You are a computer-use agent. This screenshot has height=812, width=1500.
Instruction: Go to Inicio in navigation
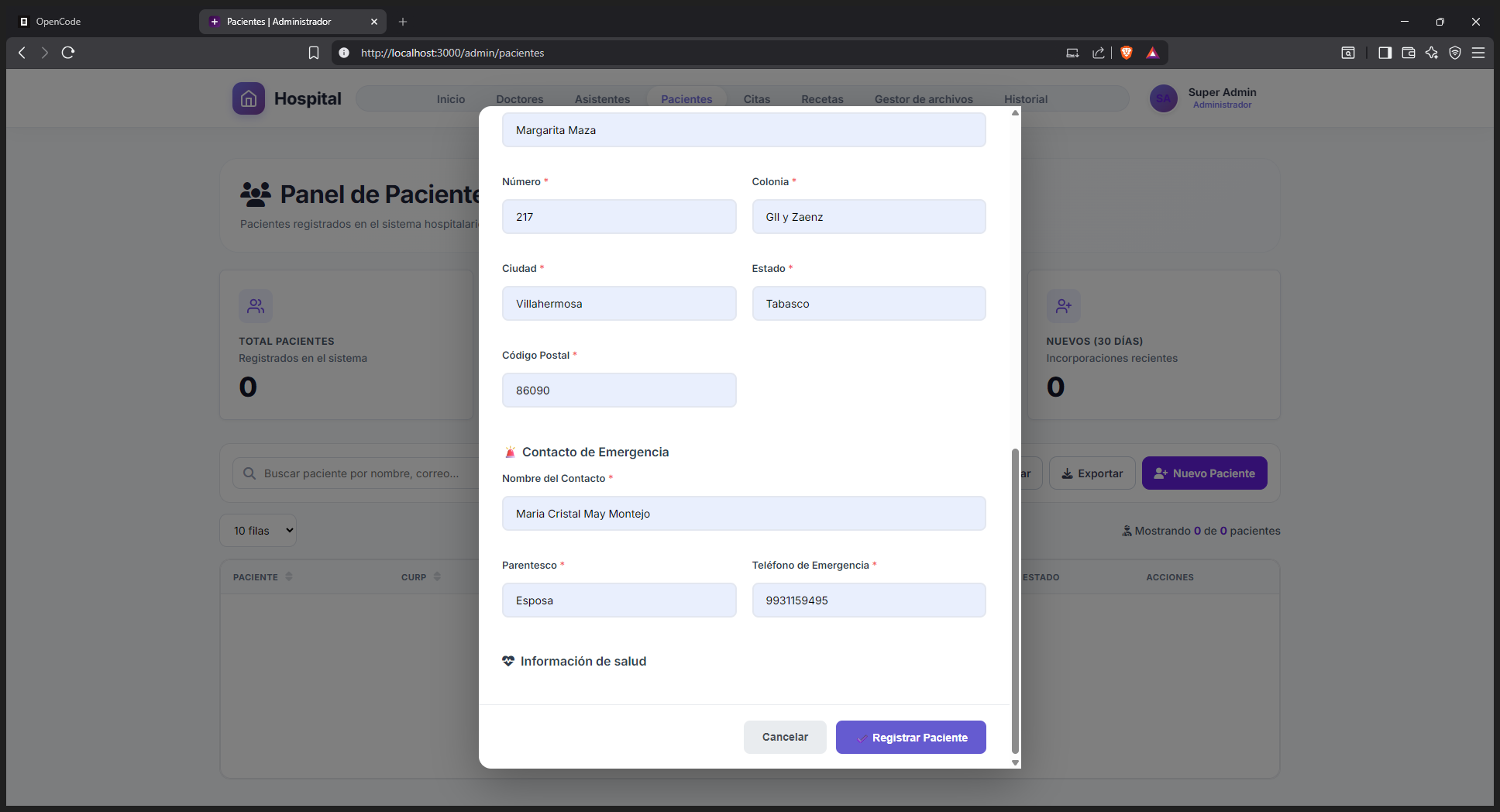451,99
